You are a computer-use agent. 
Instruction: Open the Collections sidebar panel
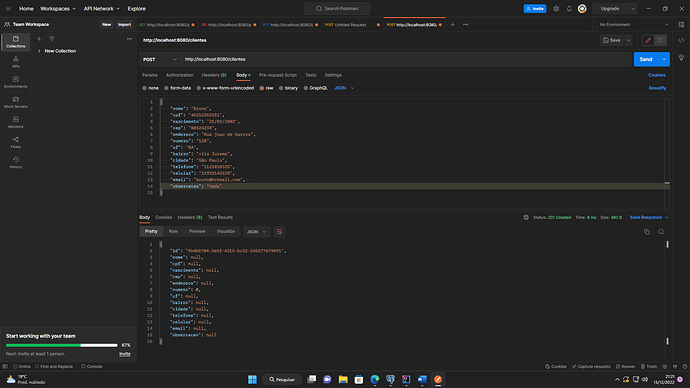tap(15, 42)
